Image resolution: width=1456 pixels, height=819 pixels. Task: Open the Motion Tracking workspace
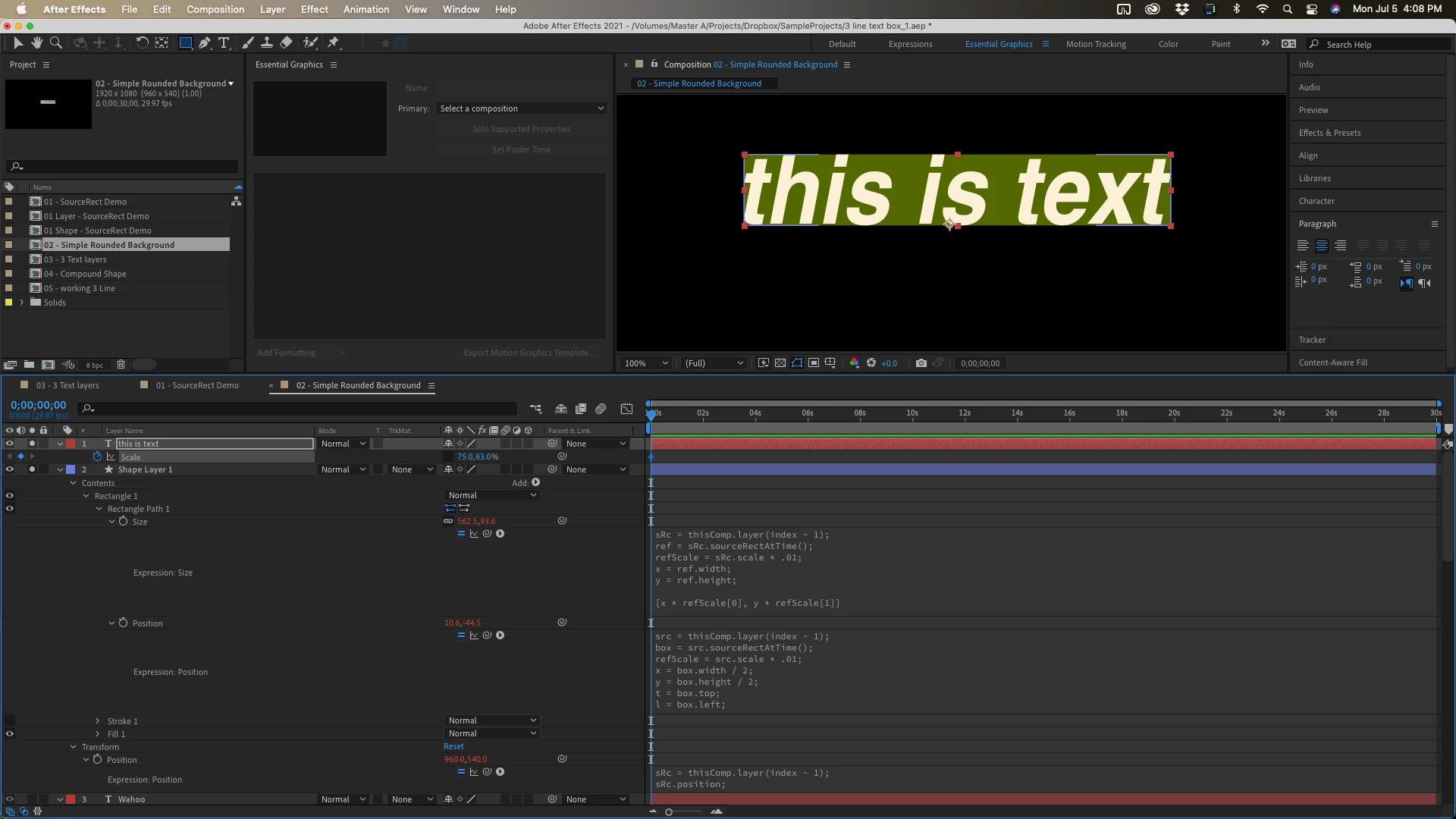[x=1095, y=44]
